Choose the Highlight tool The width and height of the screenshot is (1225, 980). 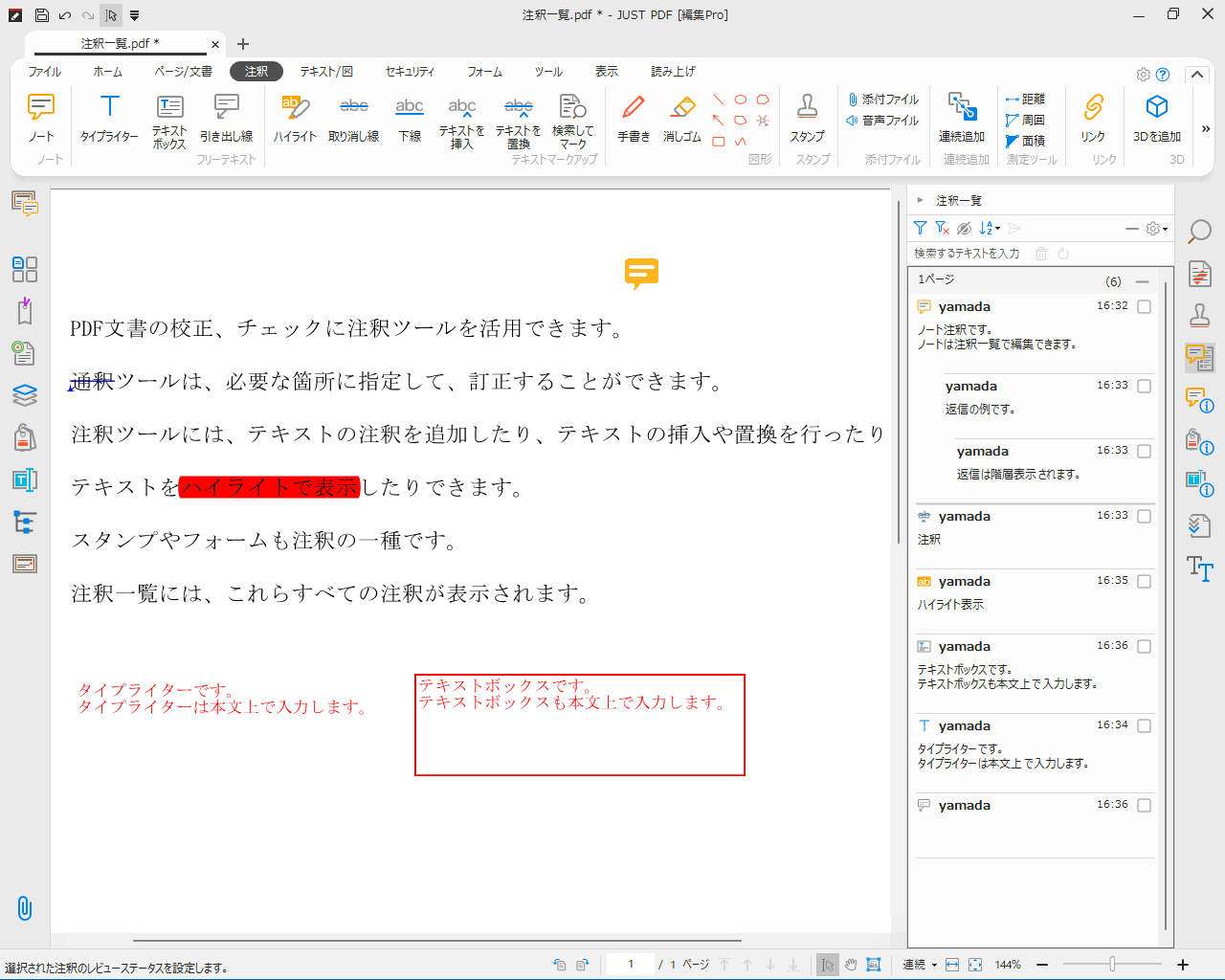pos(294,117)
